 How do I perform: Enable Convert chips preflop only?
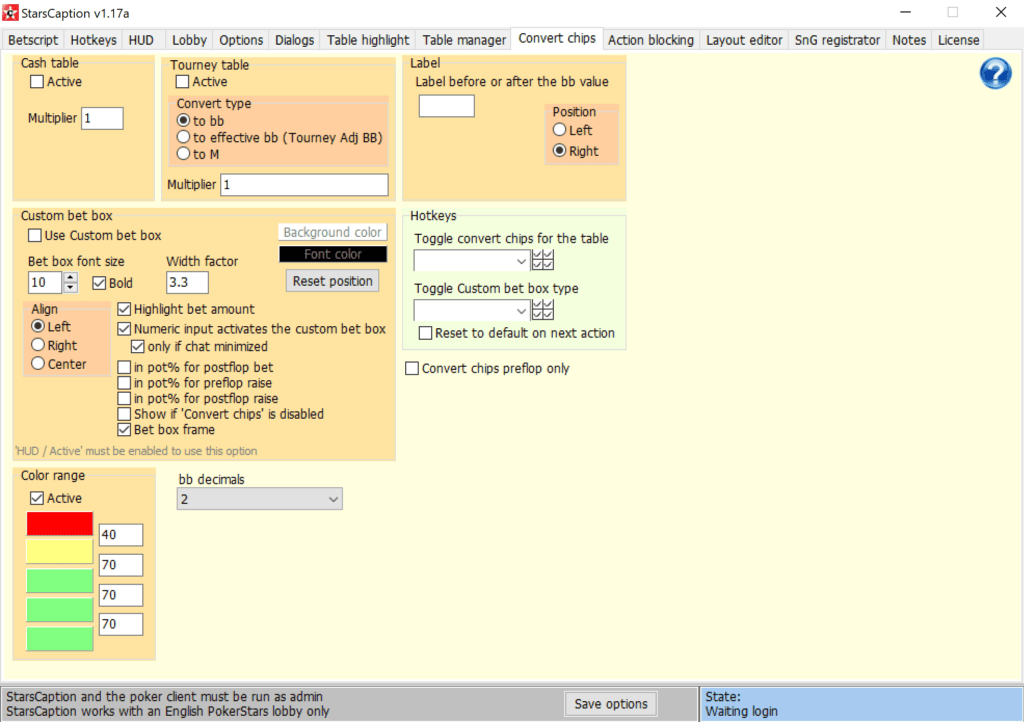click(x=412, y=369)
